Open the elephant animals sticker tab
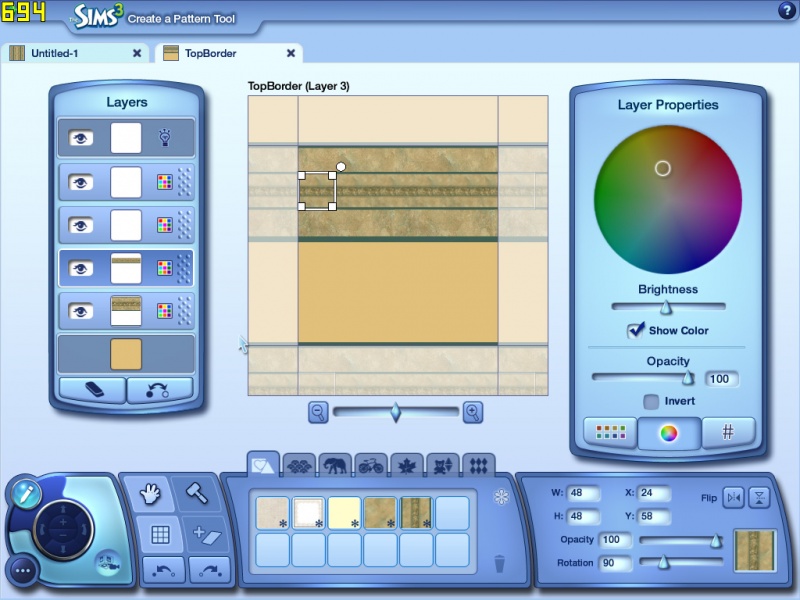This screenshot has width=800, height=600. tap(334, 464)
